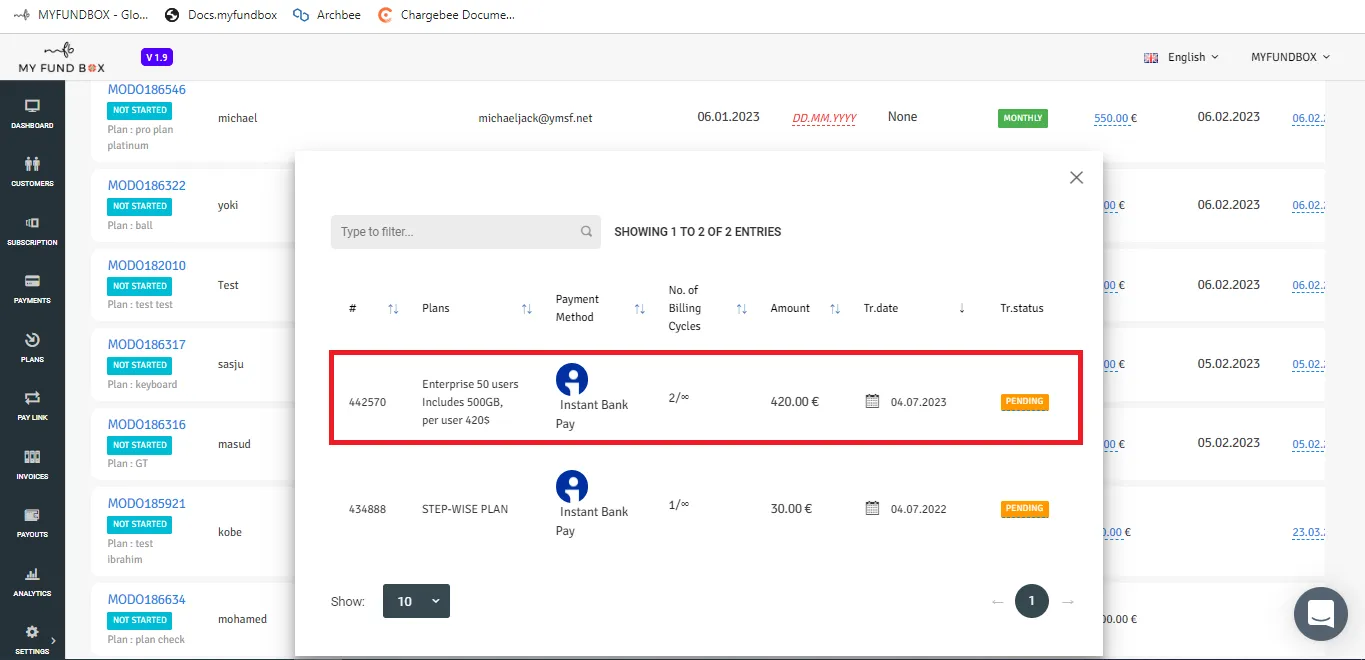The width and height of the screenshot is (1365, 660).
Task: Sort by Payment Method column
Action: pyautogui.click(x=640, y=309)
